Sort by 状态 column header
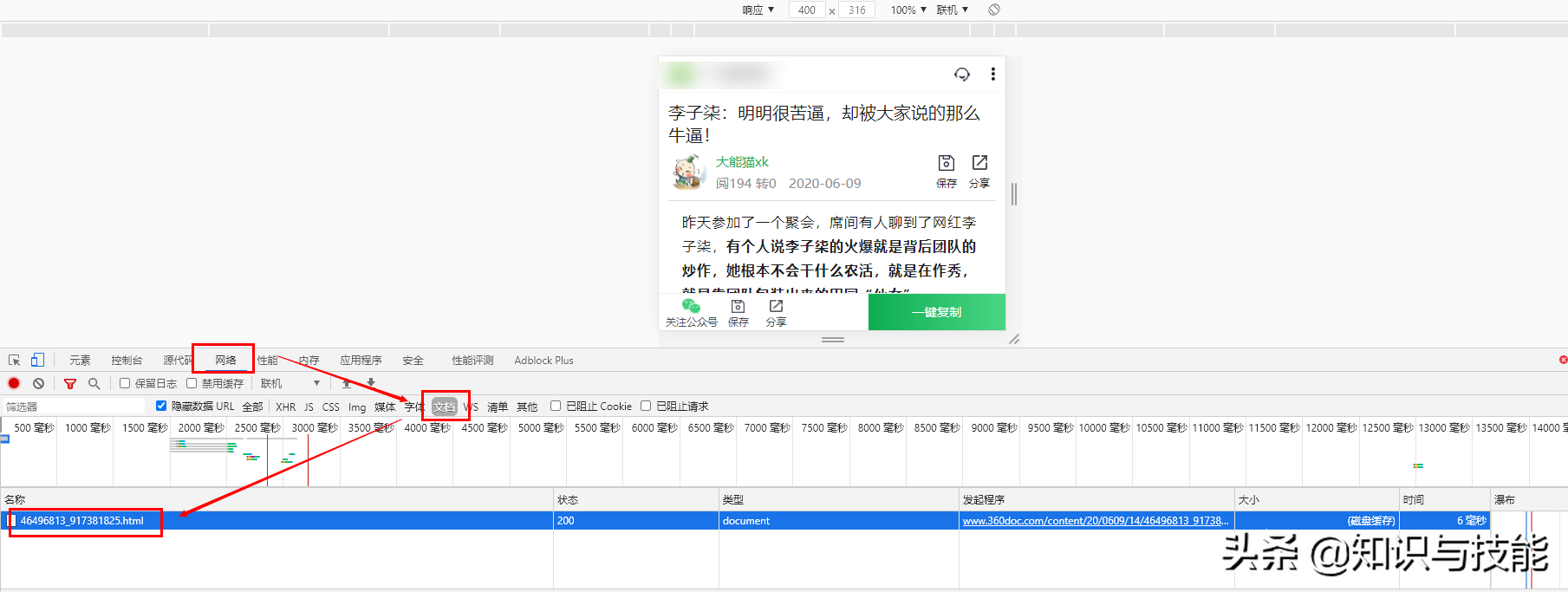 click(x=636, y=499)
